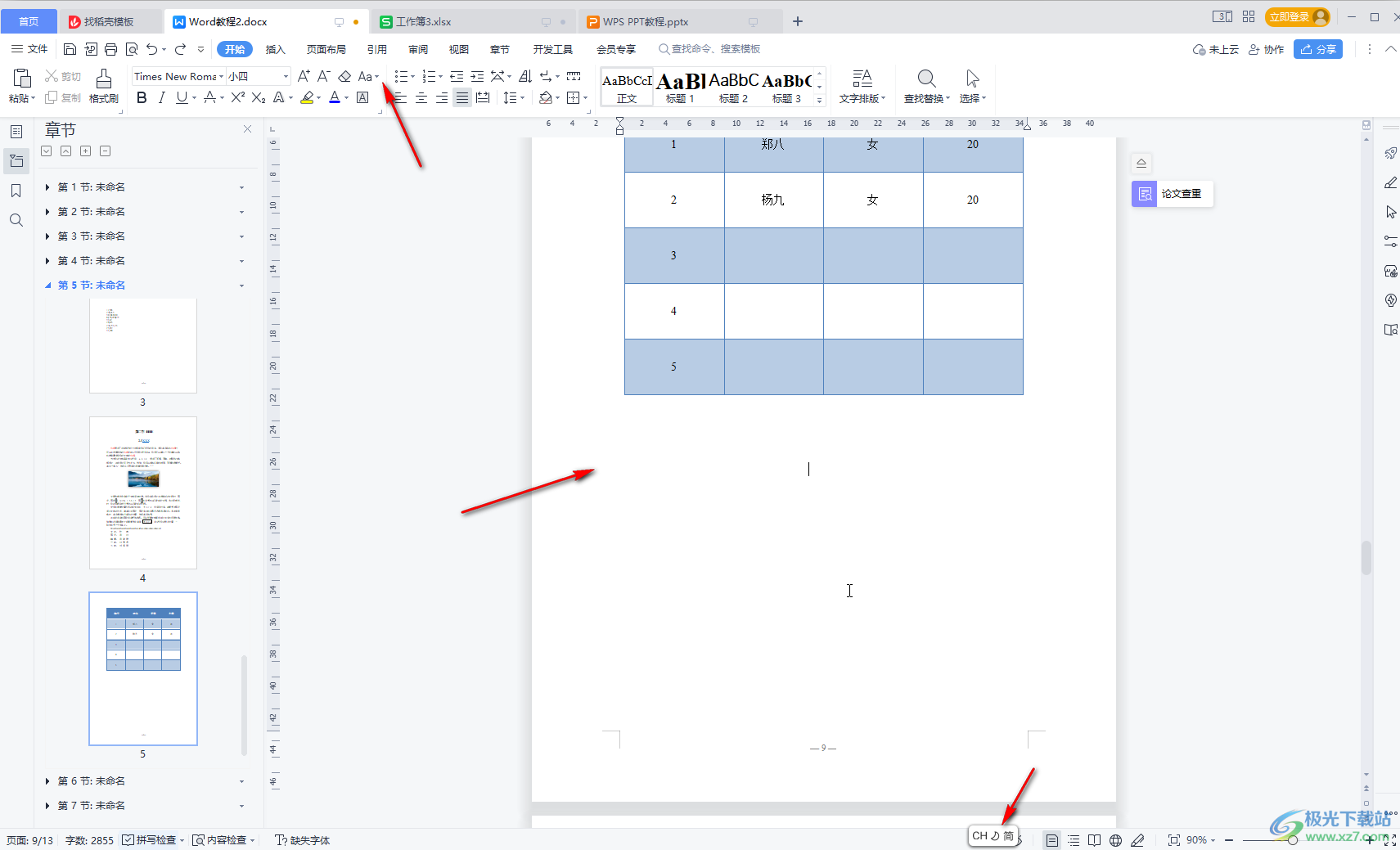The image size is (1400, 850).
Task: Open the font size dropdown
Action: point(286,76)
